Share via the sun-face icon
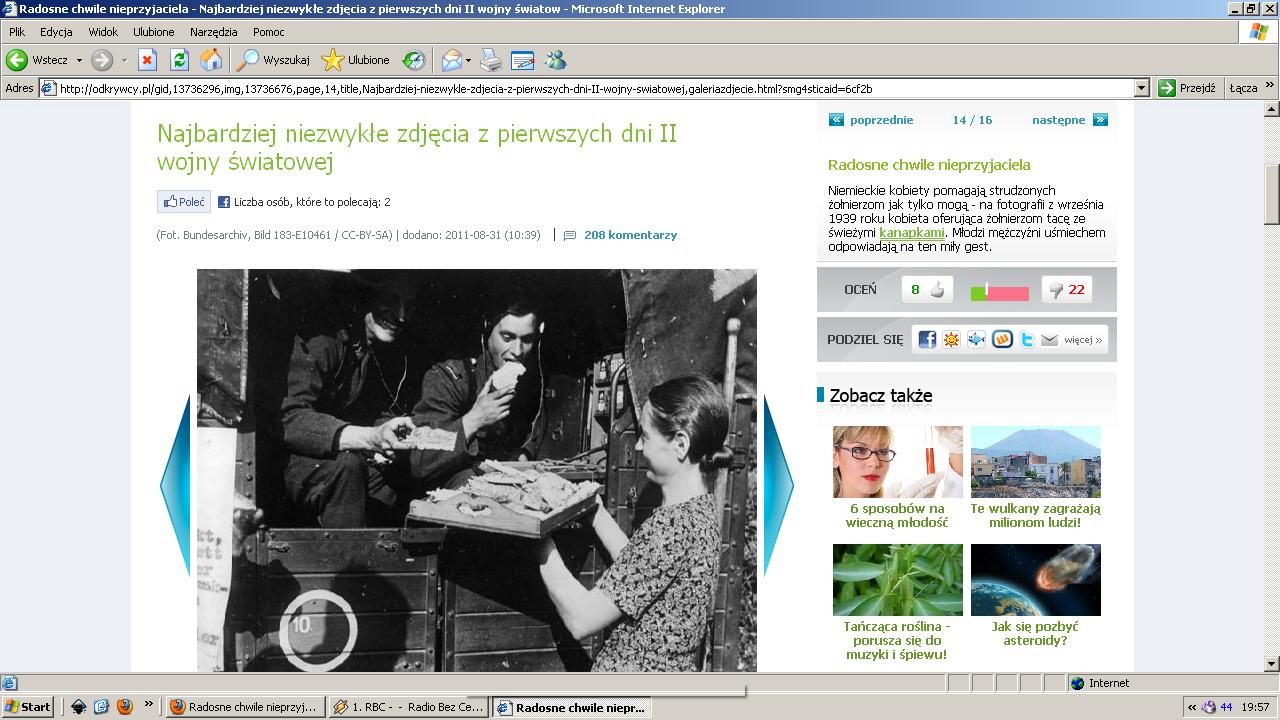Screen dimensions: 1280x720 (x=951, y=339)
